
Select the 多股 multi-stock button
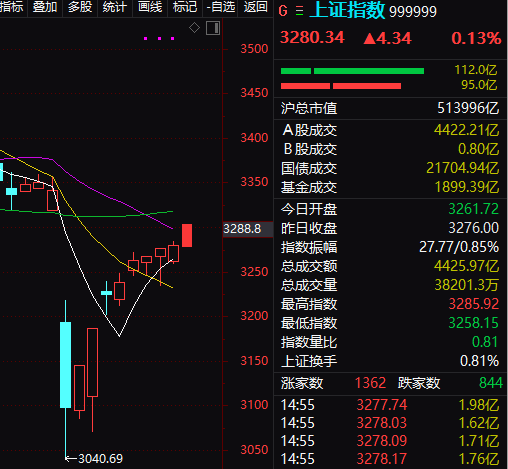(80, 7)
